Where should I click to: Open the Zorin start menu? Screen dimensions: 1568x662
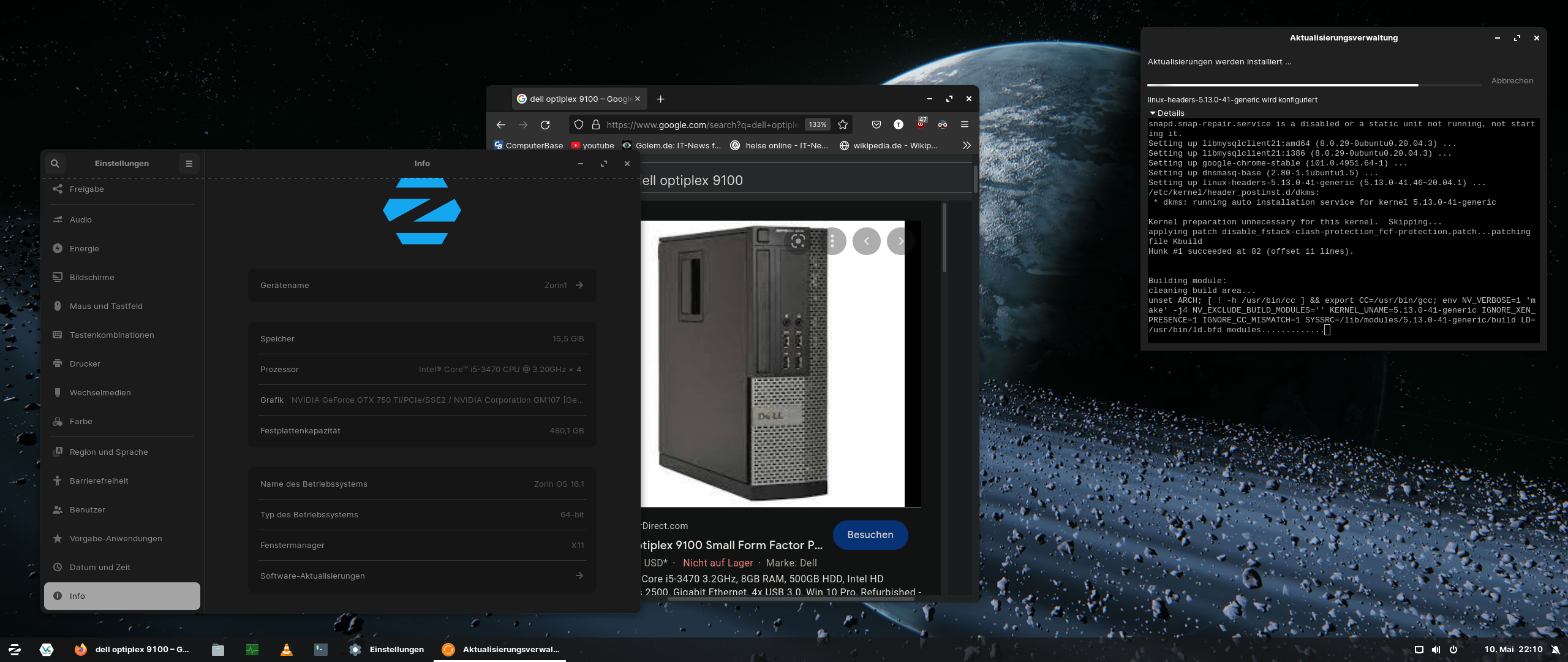[15, 650]
